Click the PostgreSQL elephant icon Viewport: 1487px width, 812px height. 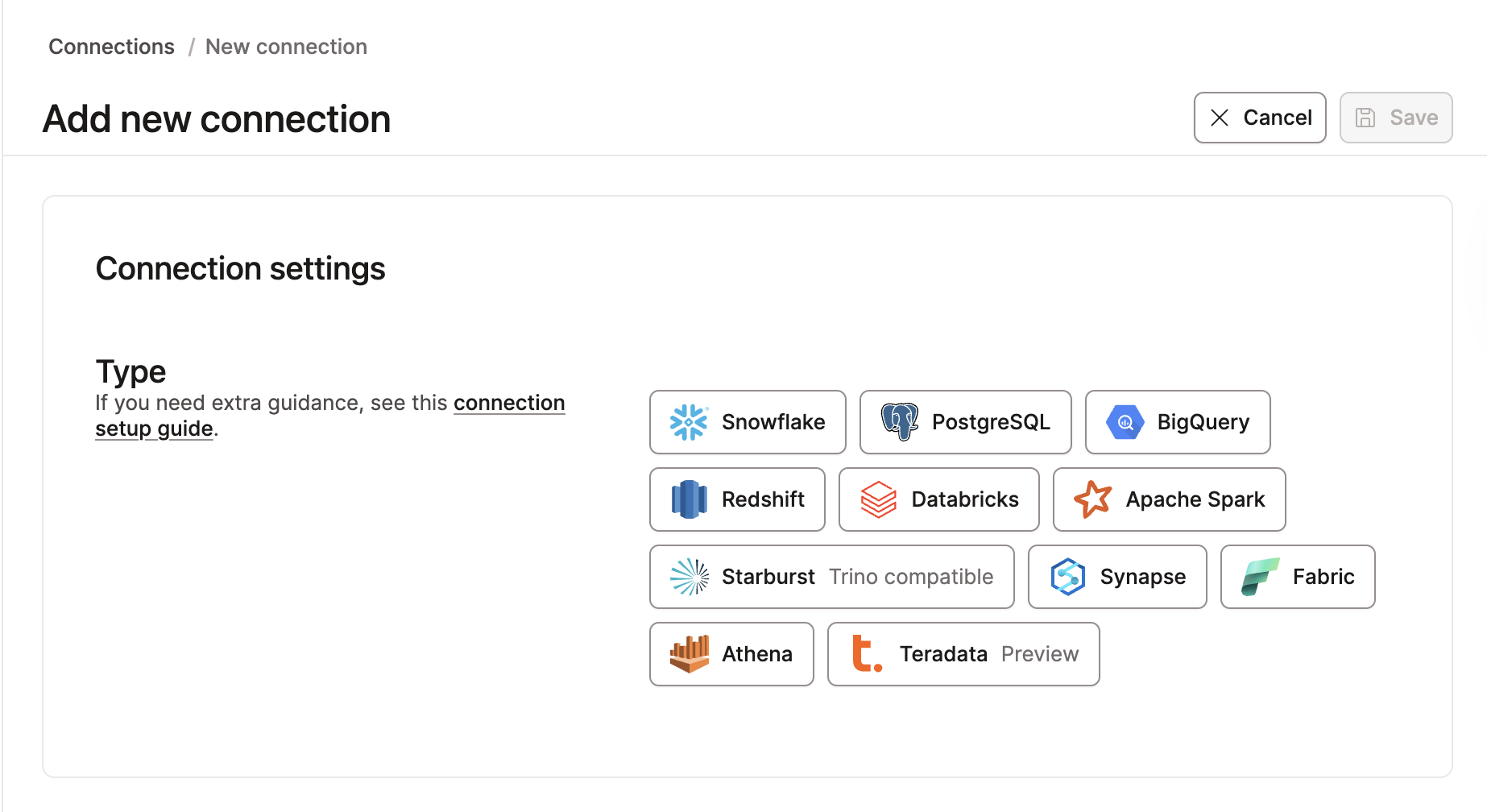pos(899,422)
